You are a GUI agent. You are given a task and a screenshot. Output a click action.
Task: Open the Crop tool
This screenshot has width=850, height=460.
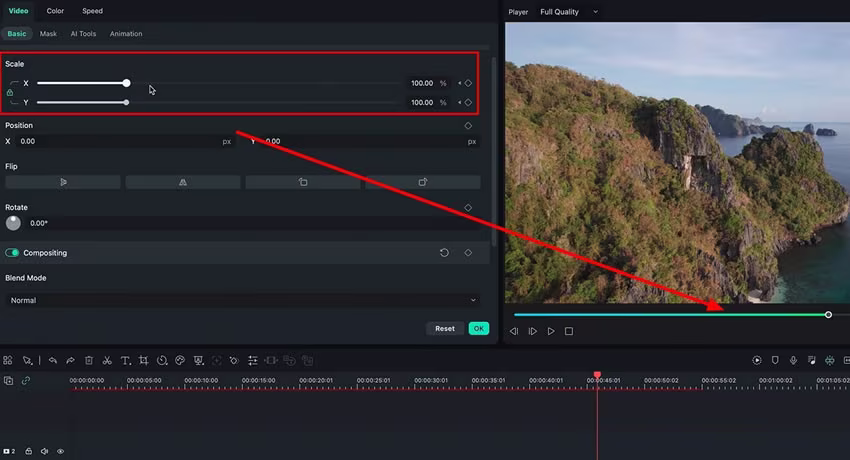point(143,360)
